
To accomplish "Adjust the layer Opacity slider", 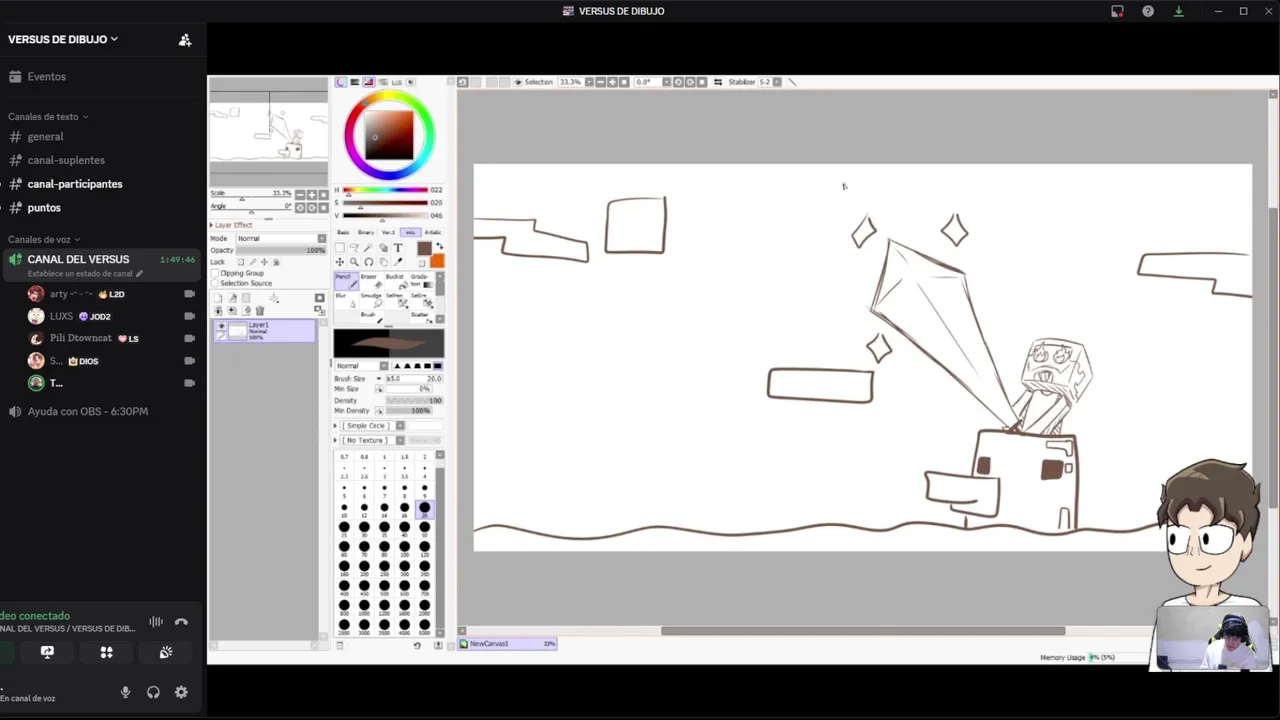I will pyautogui.click(x=281, y=251).
